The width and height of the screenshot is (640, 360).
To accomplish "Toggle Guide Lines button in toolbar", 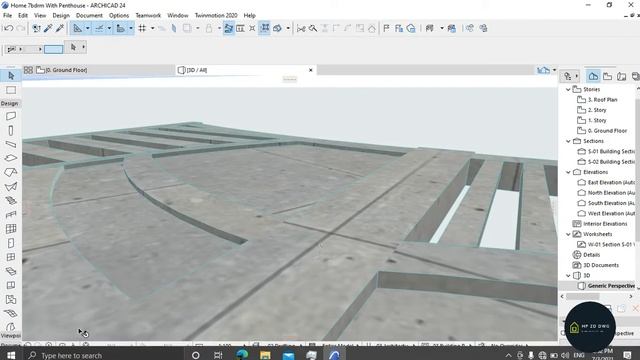I will (x=78, y=28).
